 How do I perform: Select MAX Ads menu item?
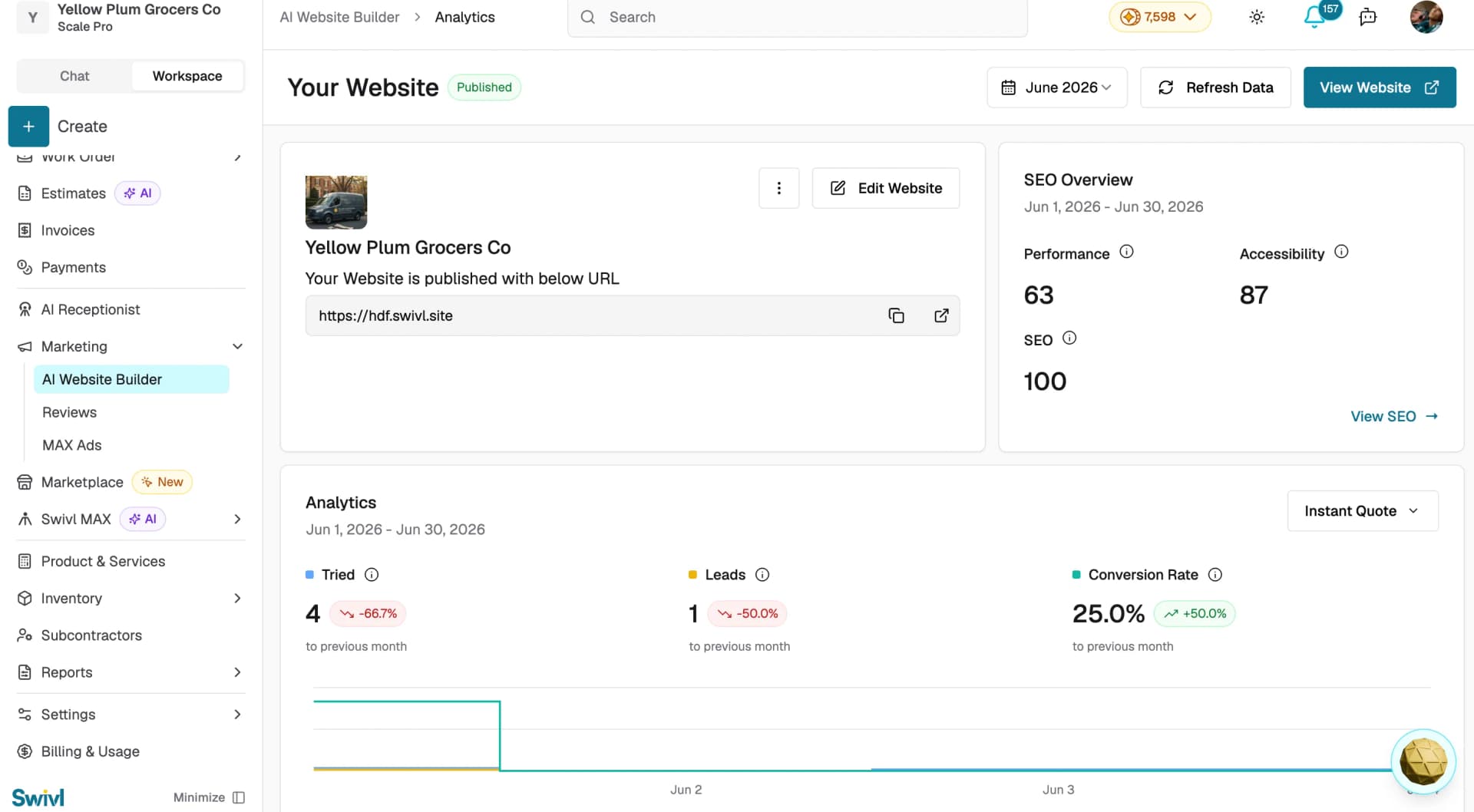pyautogui.click(x=71, y=445)
